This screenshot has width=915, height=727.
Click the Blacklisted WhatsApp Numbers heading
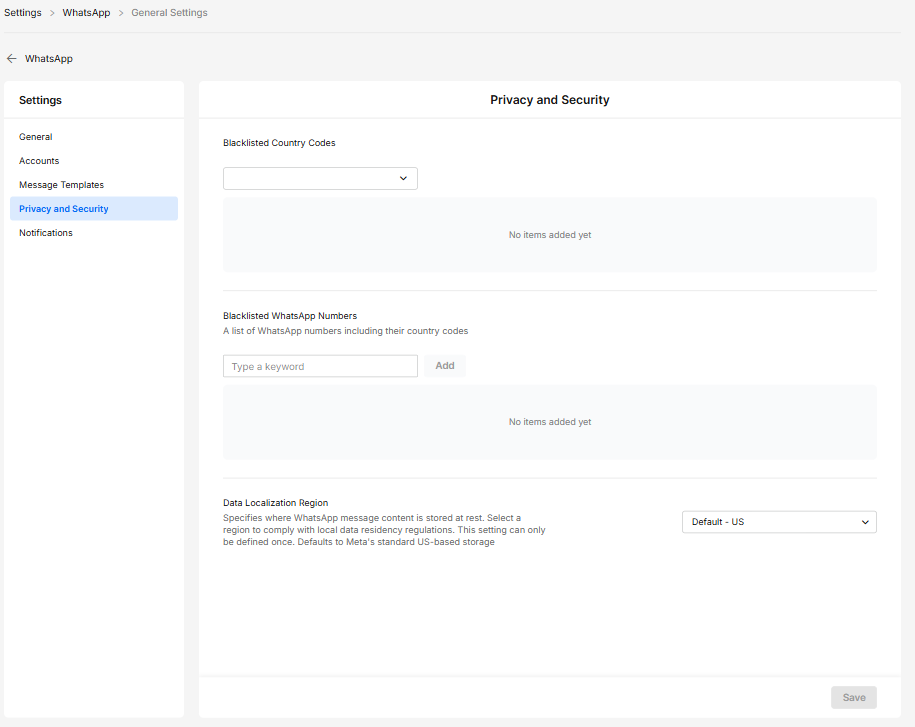pyautogui.click(x=290, y=316)
